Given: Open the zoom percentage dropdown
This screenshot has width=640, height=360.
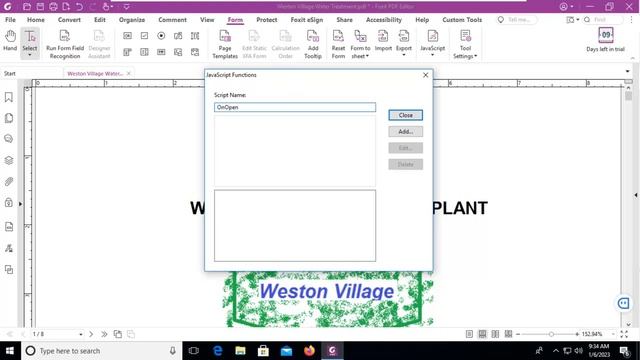Looking at the screenshot, I should pyautogui.click(x=613, y=334).
